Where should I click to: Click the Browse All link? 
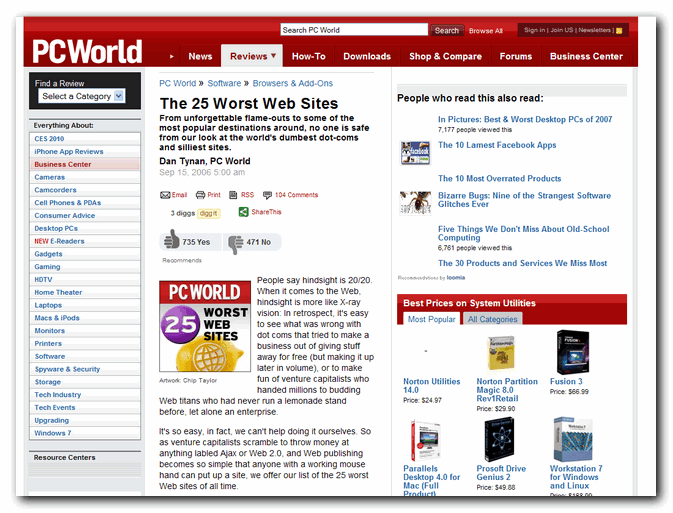485,31
